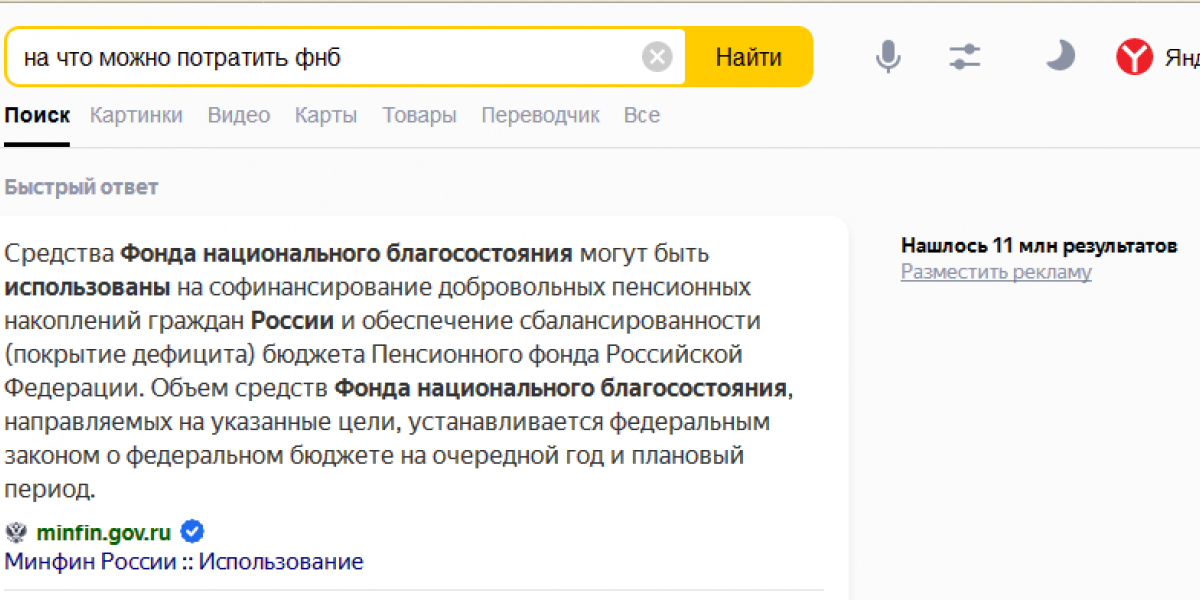The width and height of the screenshot is (1200, 600).
Task: Open the Разместить рекламу link
Action: click(x=995, y=271)
